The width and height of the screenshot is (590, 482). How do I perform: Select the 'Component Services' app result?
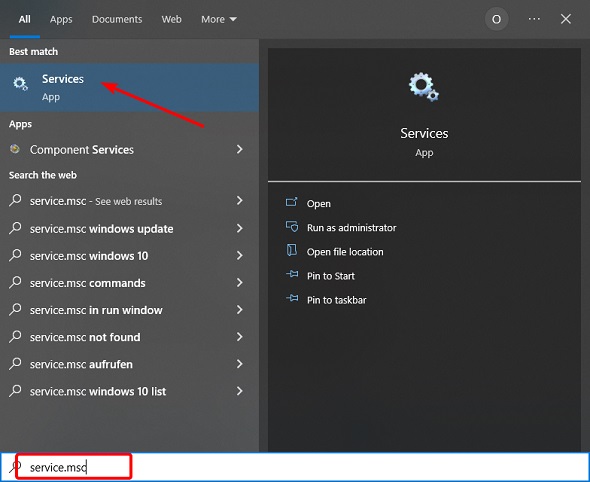[x=129, y=149]
